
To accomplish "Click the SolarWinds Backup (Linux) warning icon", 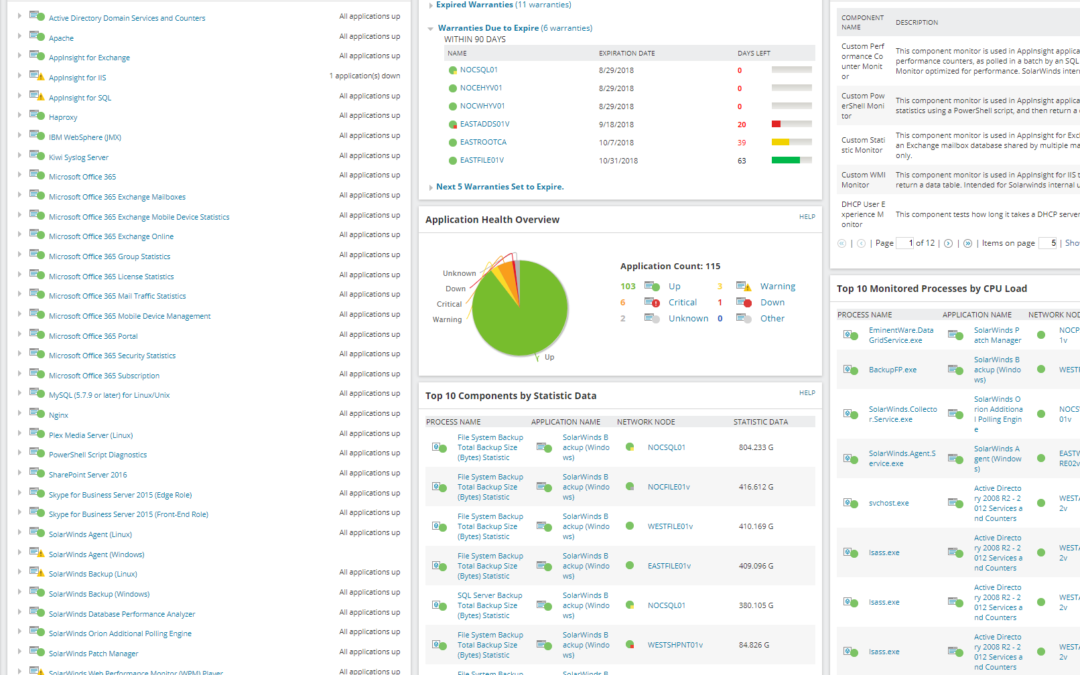I will [37, 572].
